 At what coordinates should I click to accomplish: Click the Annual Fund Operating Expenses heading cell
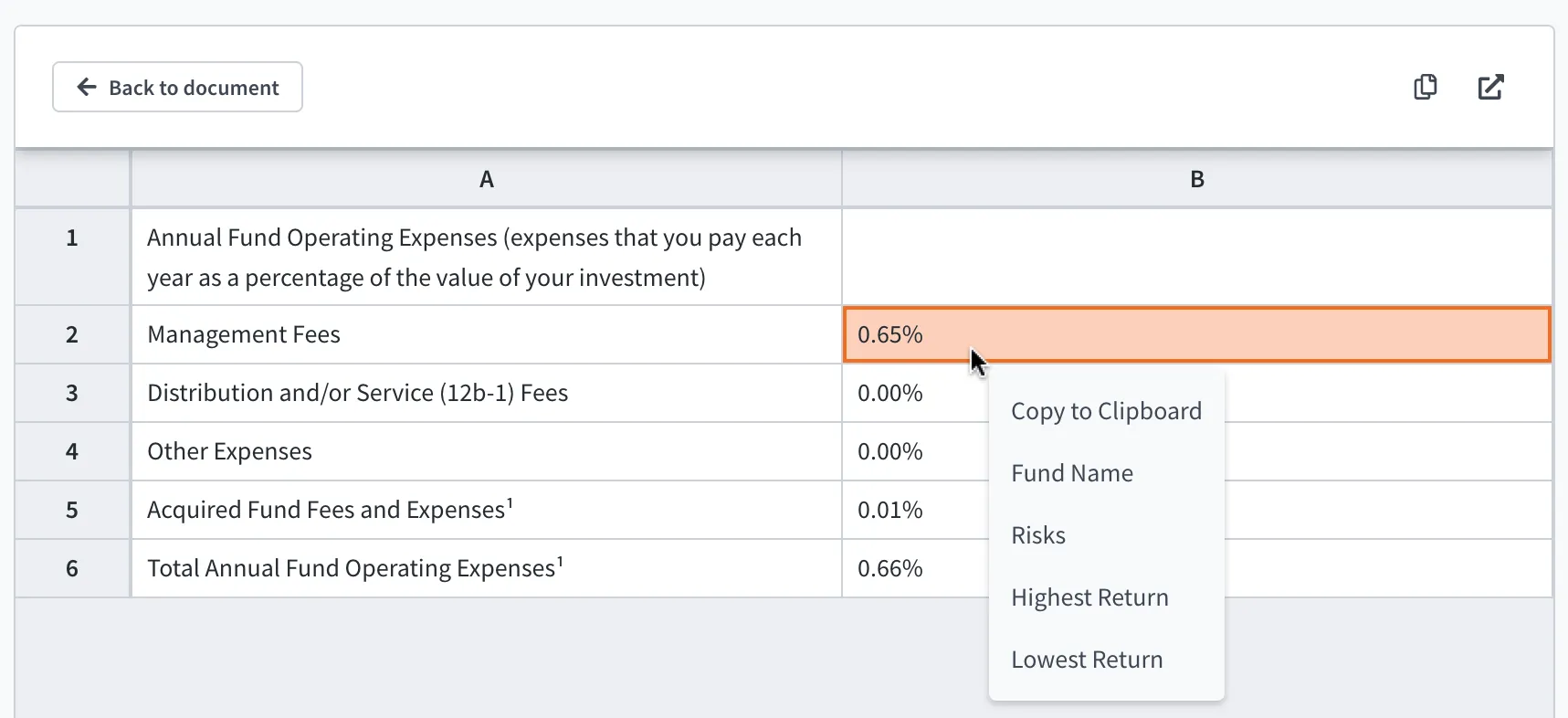[487, 257]
